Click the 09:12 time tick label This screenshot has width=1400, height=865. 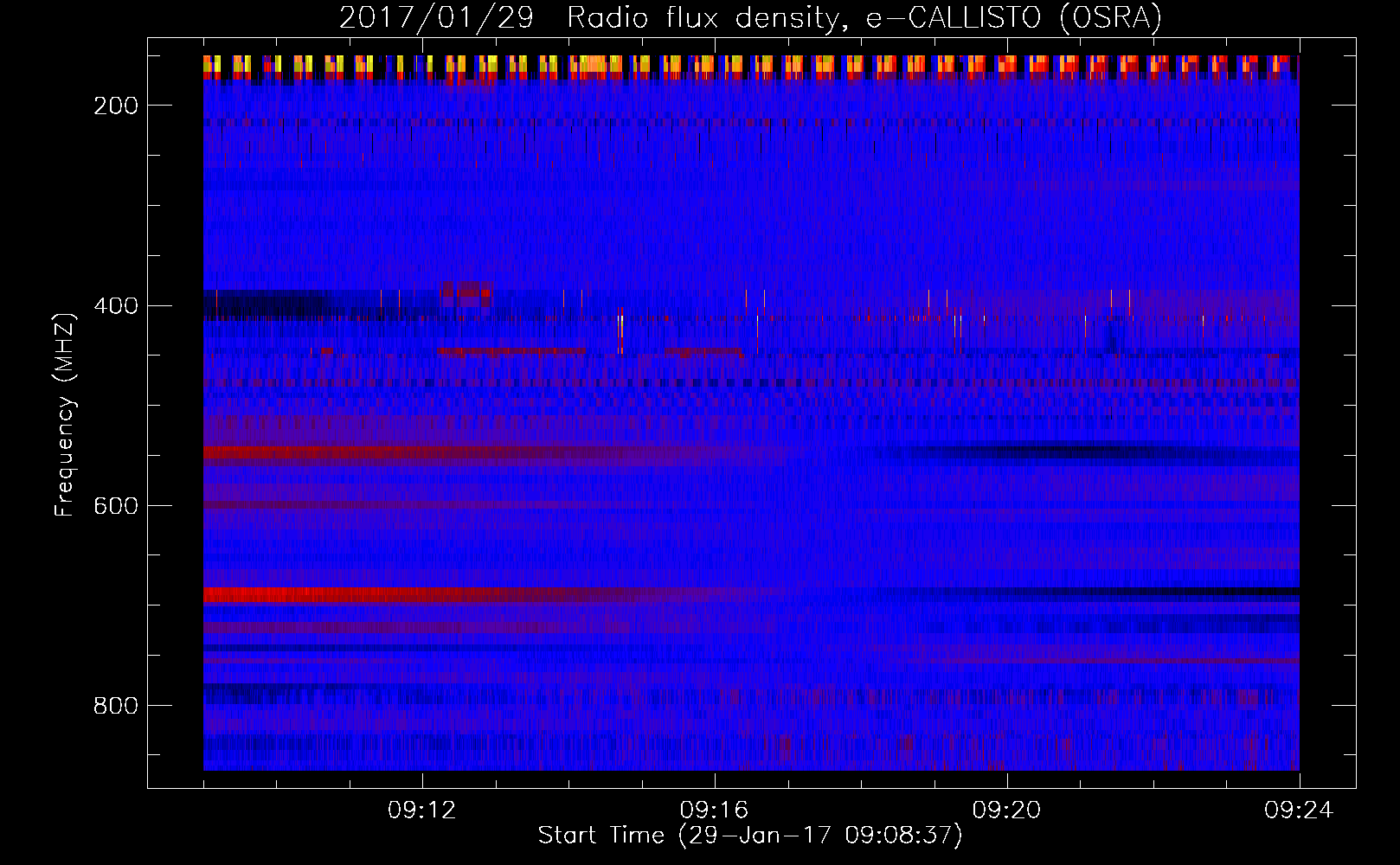422,811
